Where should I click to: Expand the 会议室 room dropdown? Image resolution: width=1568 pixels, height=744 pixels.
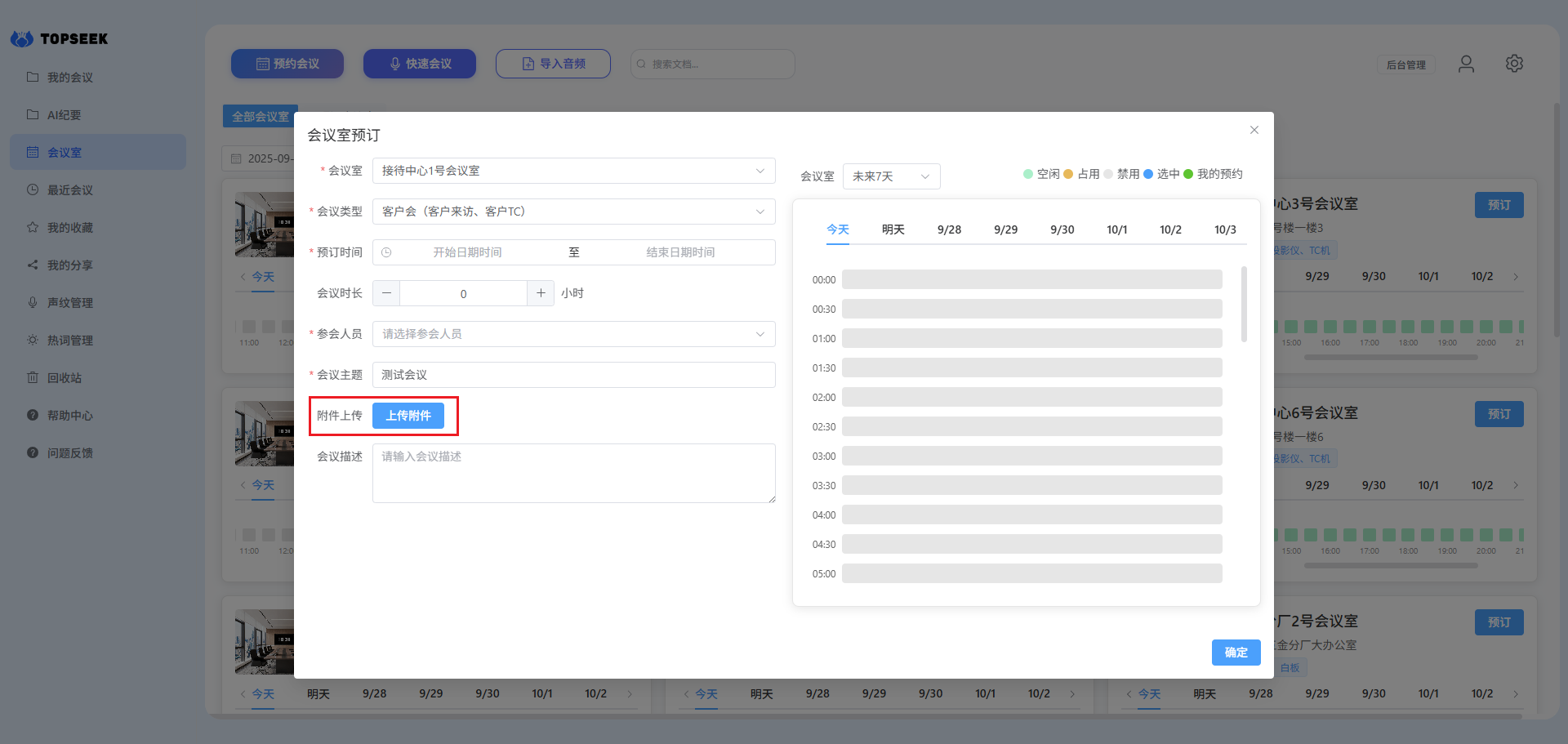click(x=573, y=171)
